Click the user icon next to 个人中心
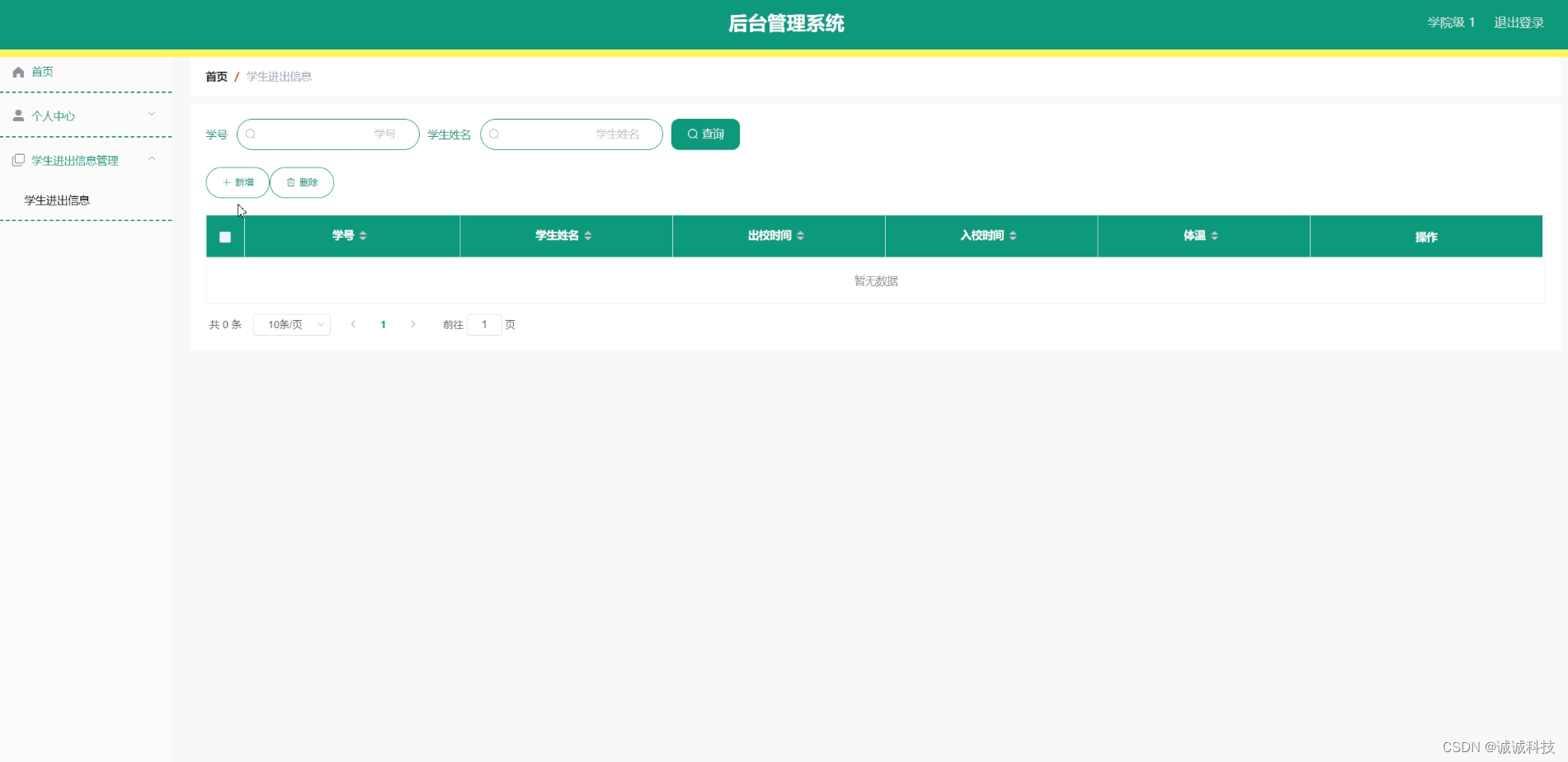 pyautogui.click(x=18, y=115)
